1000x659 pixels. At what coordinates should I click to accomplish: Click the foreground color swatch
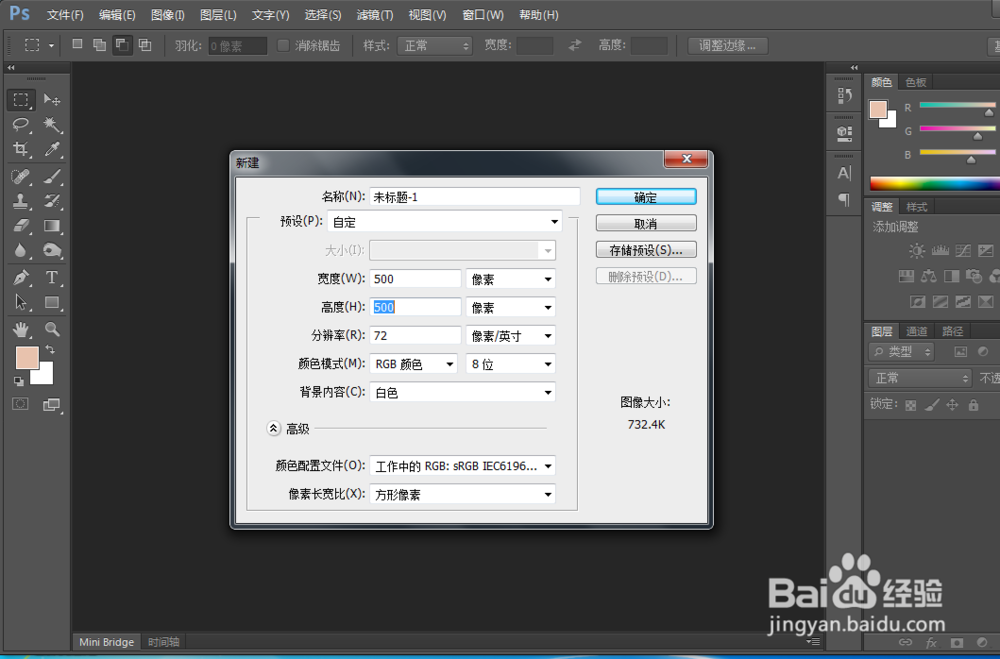point(27,355)
